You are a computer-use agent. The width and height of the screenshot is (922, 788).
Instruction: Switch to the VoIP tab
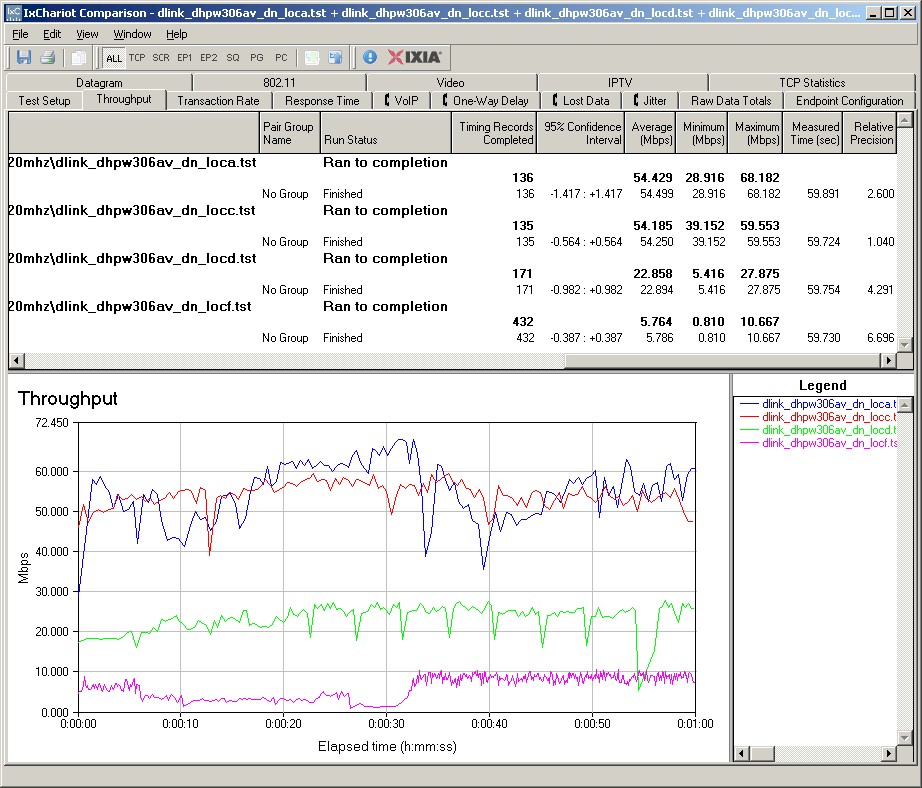point(402,101)
